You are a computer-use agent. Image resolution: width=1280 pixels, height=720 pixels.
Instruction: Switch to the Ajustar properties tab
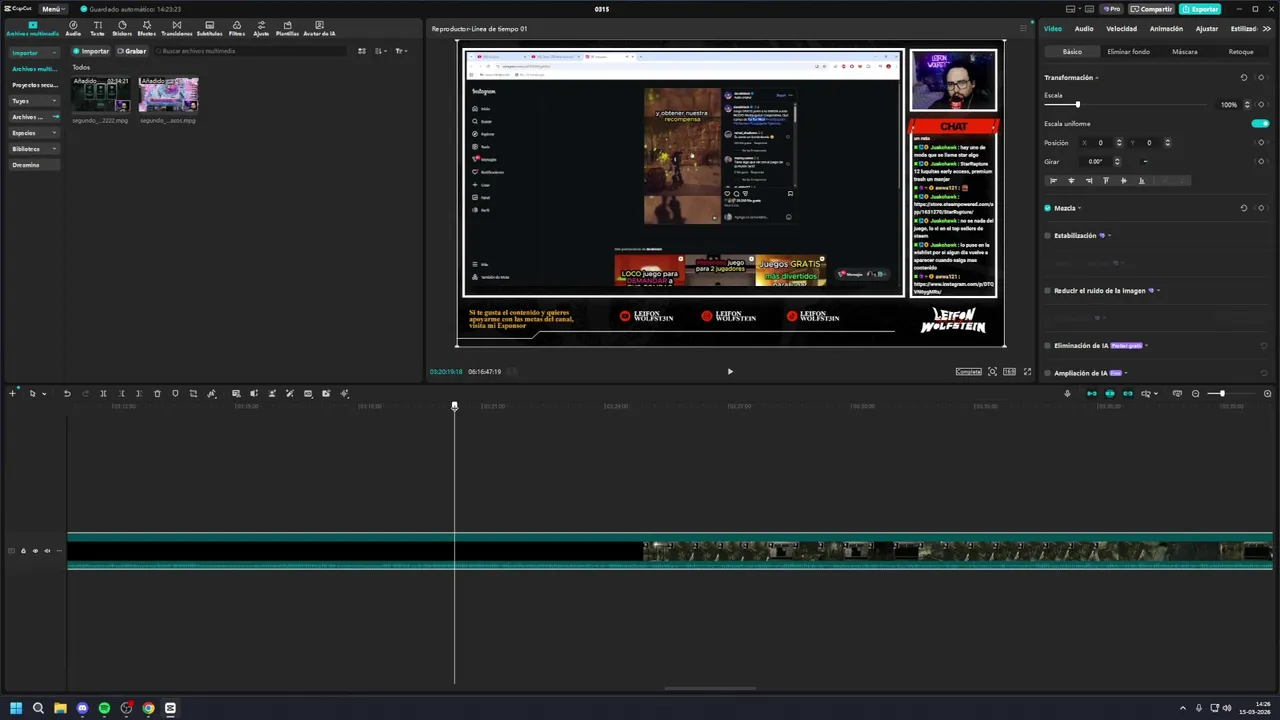[1207, 29]
